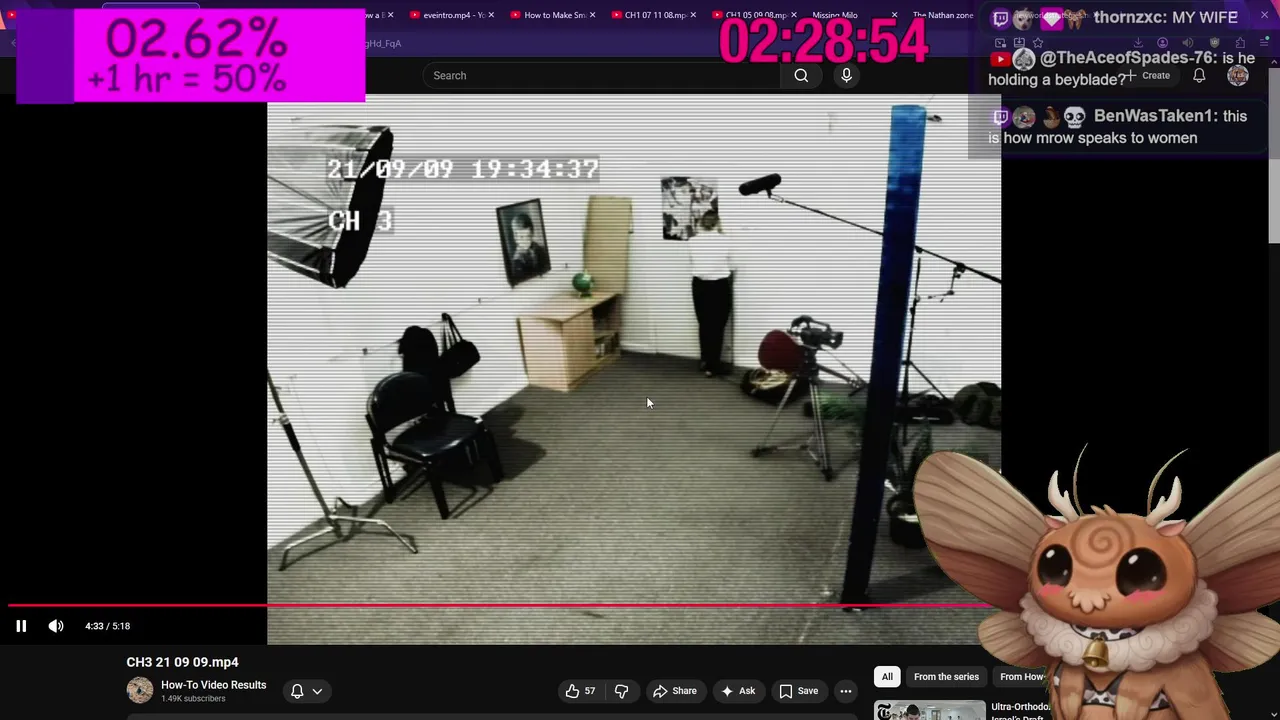Click the video title CH3 21 09 09.mp4
Image resolution: width=1280 pixels, height=720 pixels.
point(182,662)
